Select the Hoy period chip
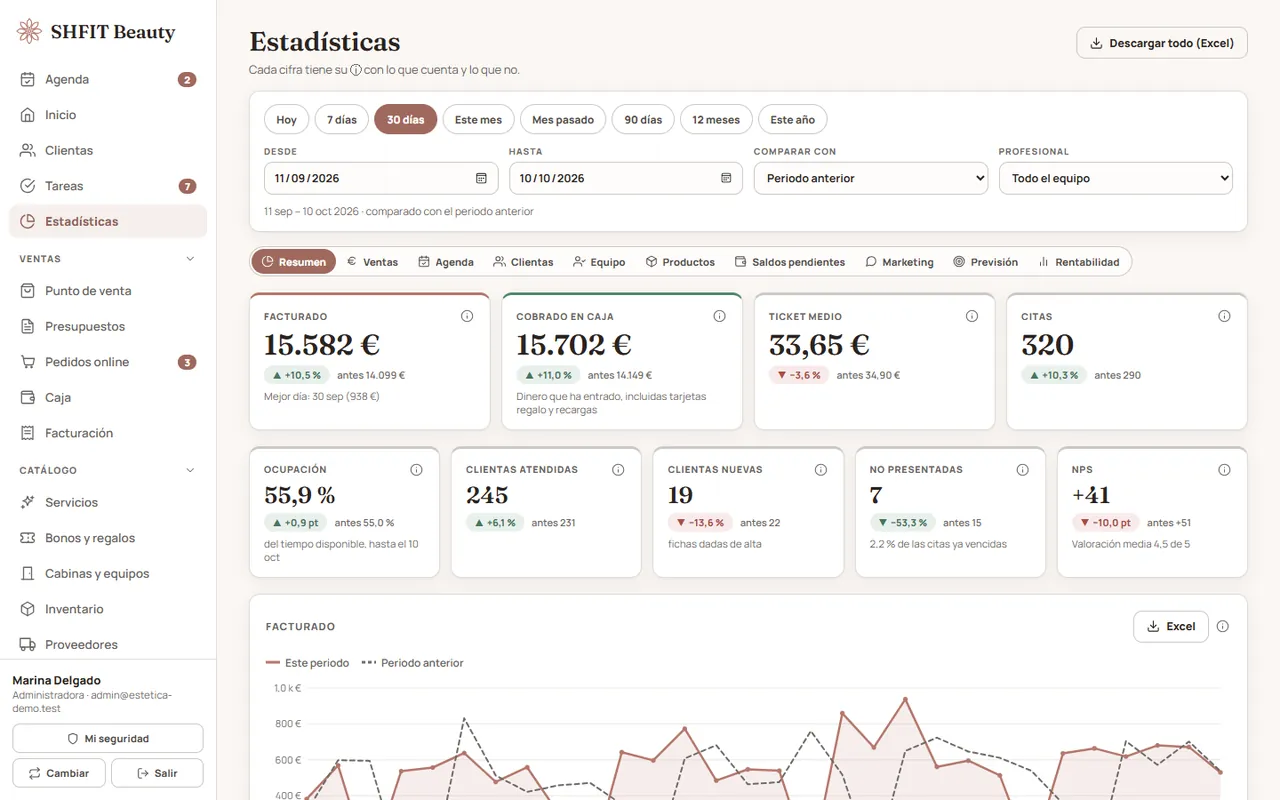This screenshot has height=800, width=1280. 286,119
